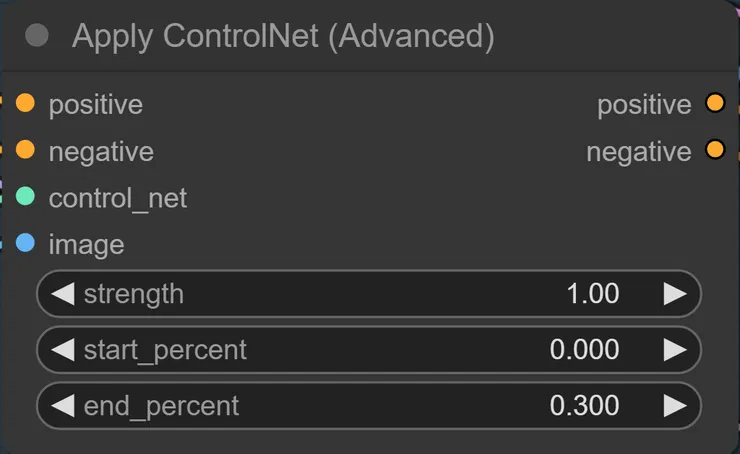
Task: Click the start_percent value 0.000
Action: 584,349
